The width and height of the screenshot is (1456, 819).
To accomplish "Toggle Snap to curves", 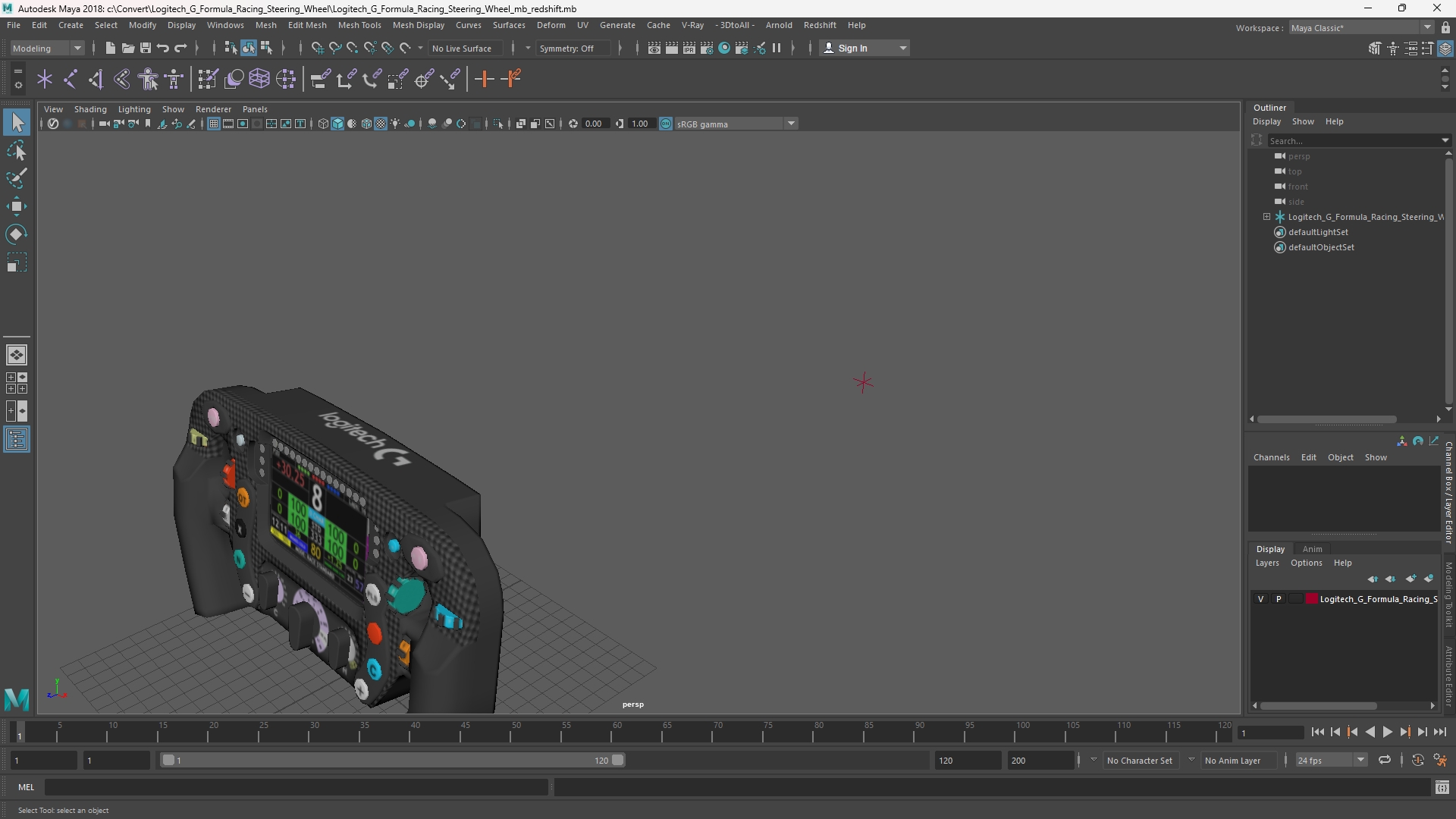I will (x=334, y=48).
